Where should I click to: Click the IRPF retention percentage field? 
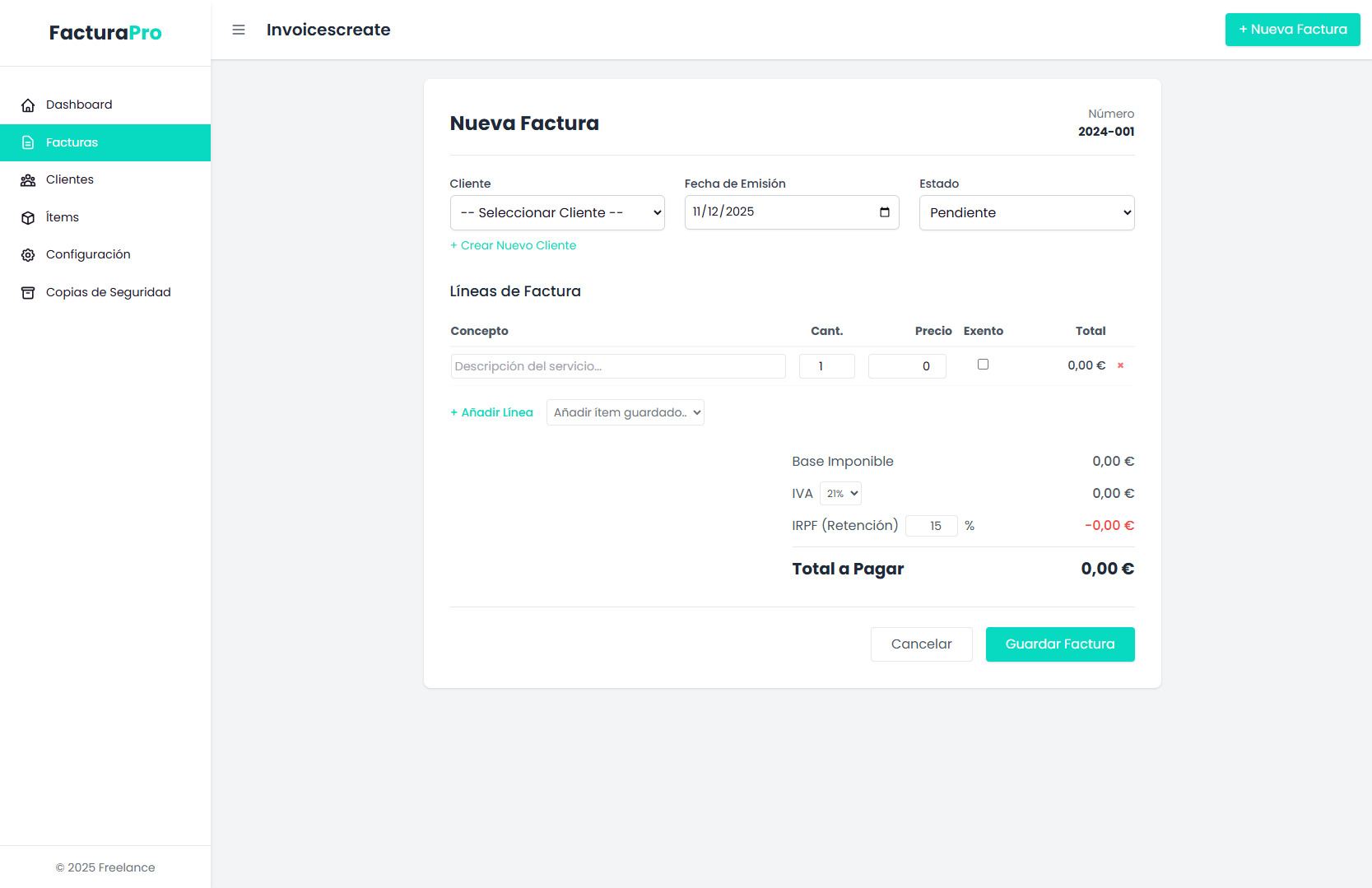click(932, 526)
